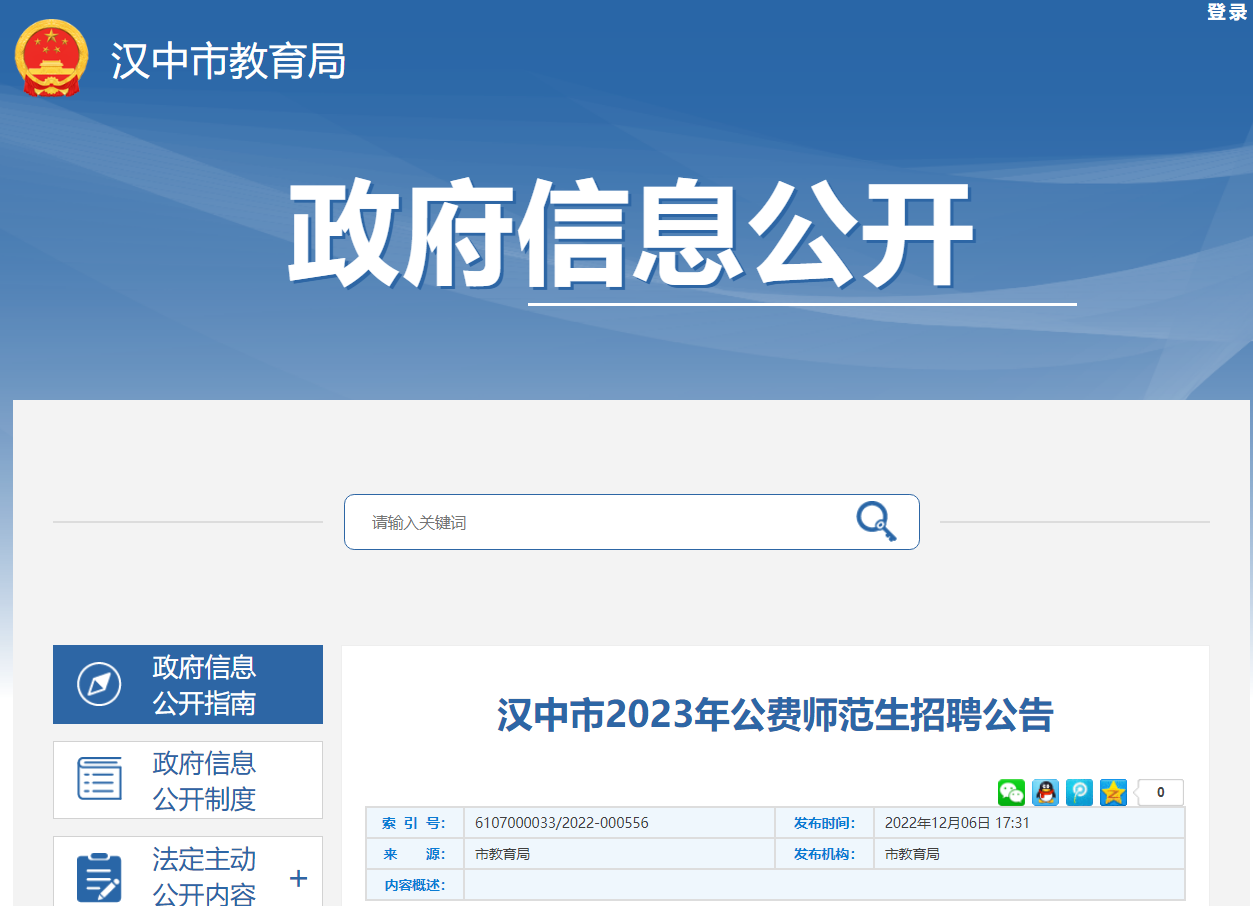Screen dimensions: 1253x906
Task: Click the national emblem logo
Action: [x=51, y=58]
